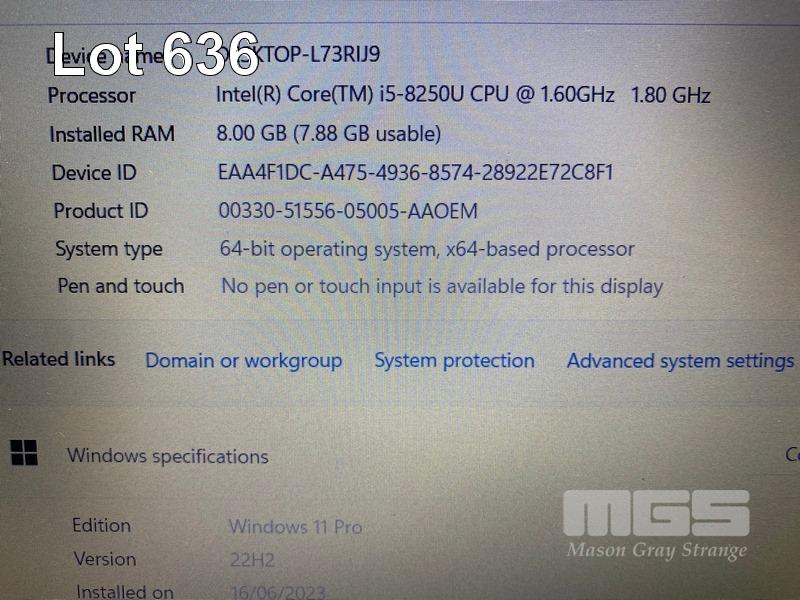This screenshot has height=600, width=800.
Task: Collapse the Windows specifications section
Action: pos(167,456)
